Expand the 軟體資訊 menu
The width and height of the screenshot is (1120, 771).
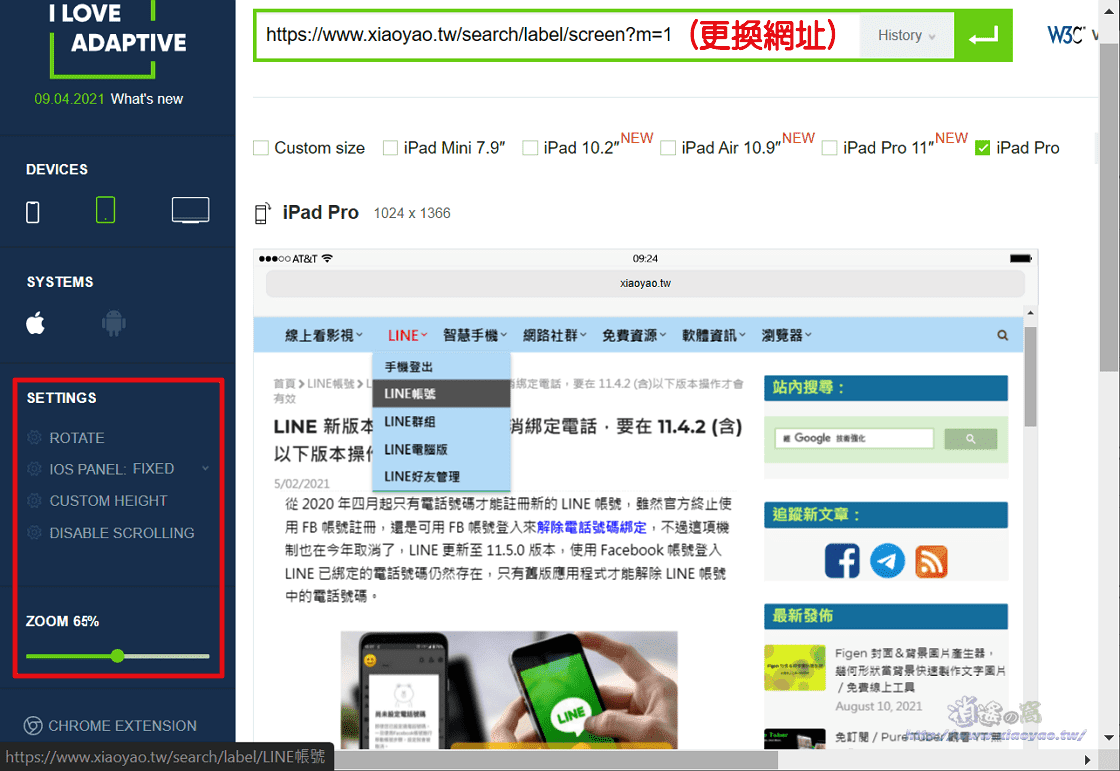click(714, 335)
